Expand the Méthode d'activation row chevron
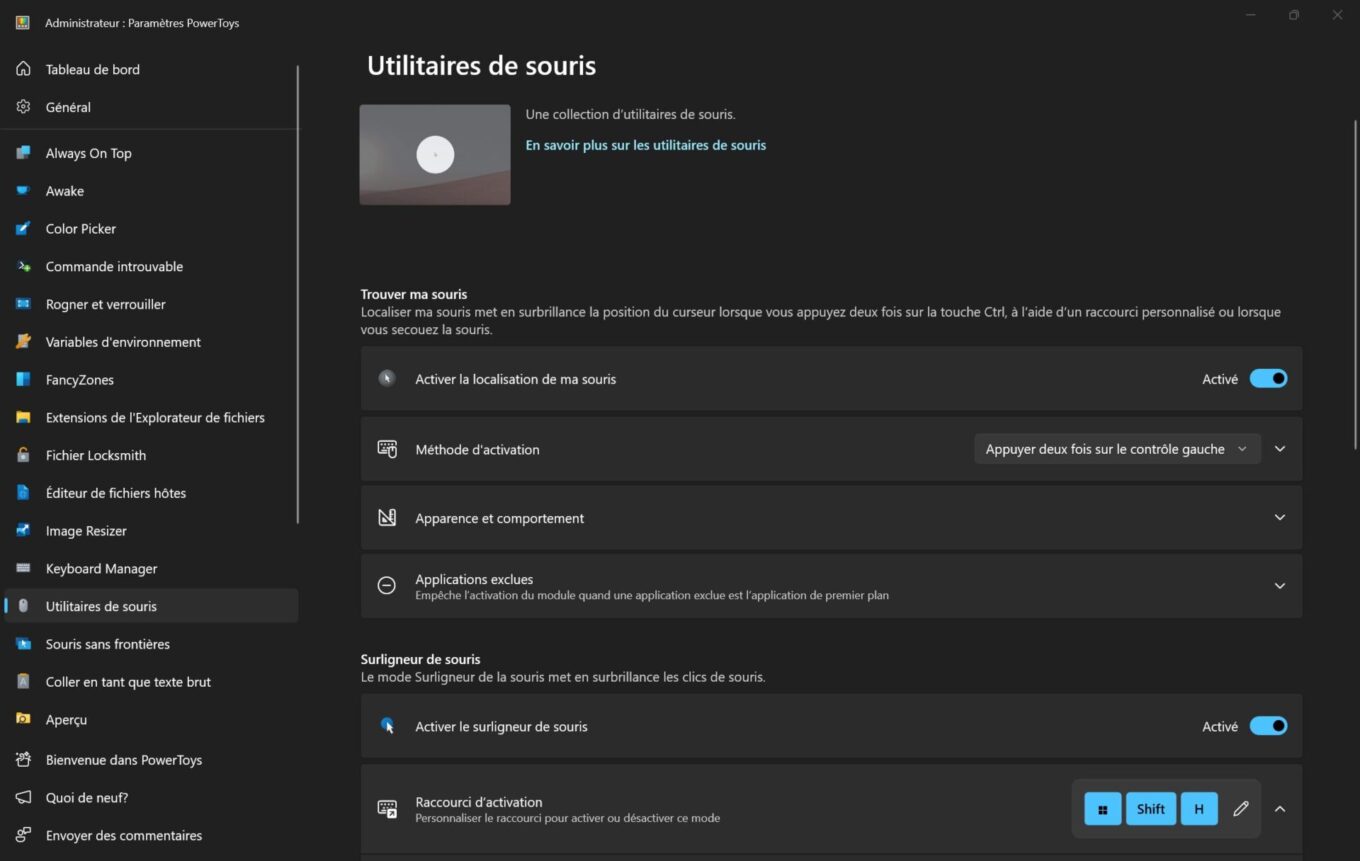 pos(1280,449)
